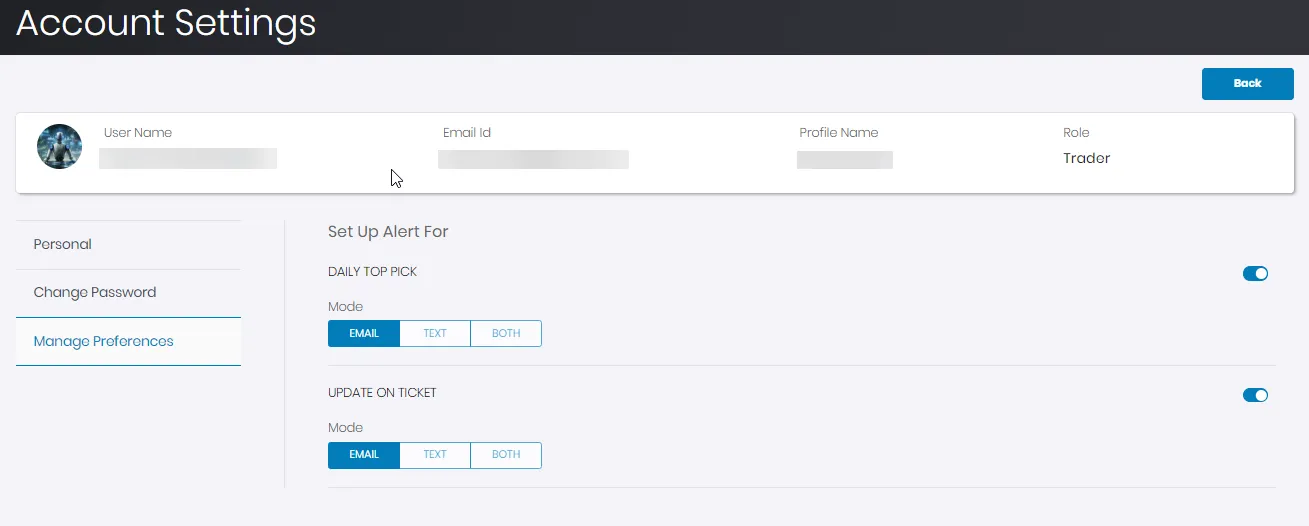Click the Back button
The height and width of the screenshot is (526, 1309).
[1247, 84]
